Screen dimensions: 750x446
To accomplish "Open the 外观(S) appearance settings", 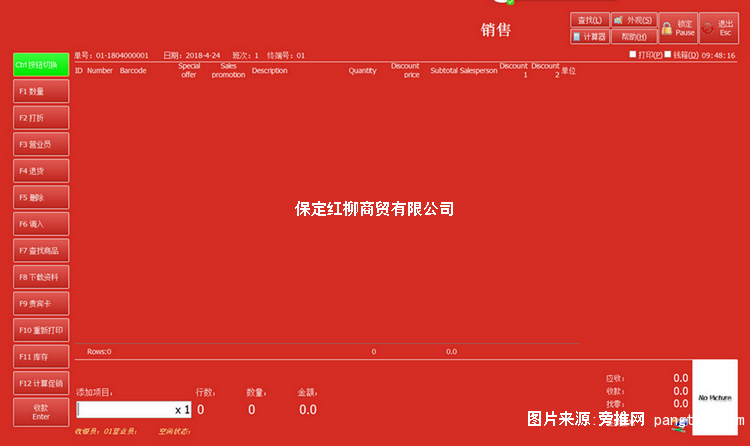I will 634,20.
